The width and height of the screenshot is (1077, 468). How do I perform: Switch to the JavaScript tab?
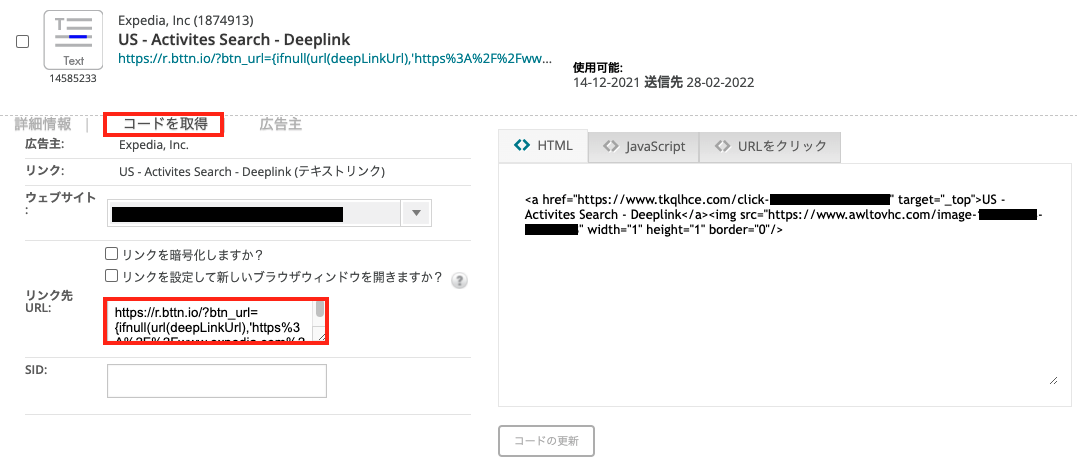[x=644, y=146]
